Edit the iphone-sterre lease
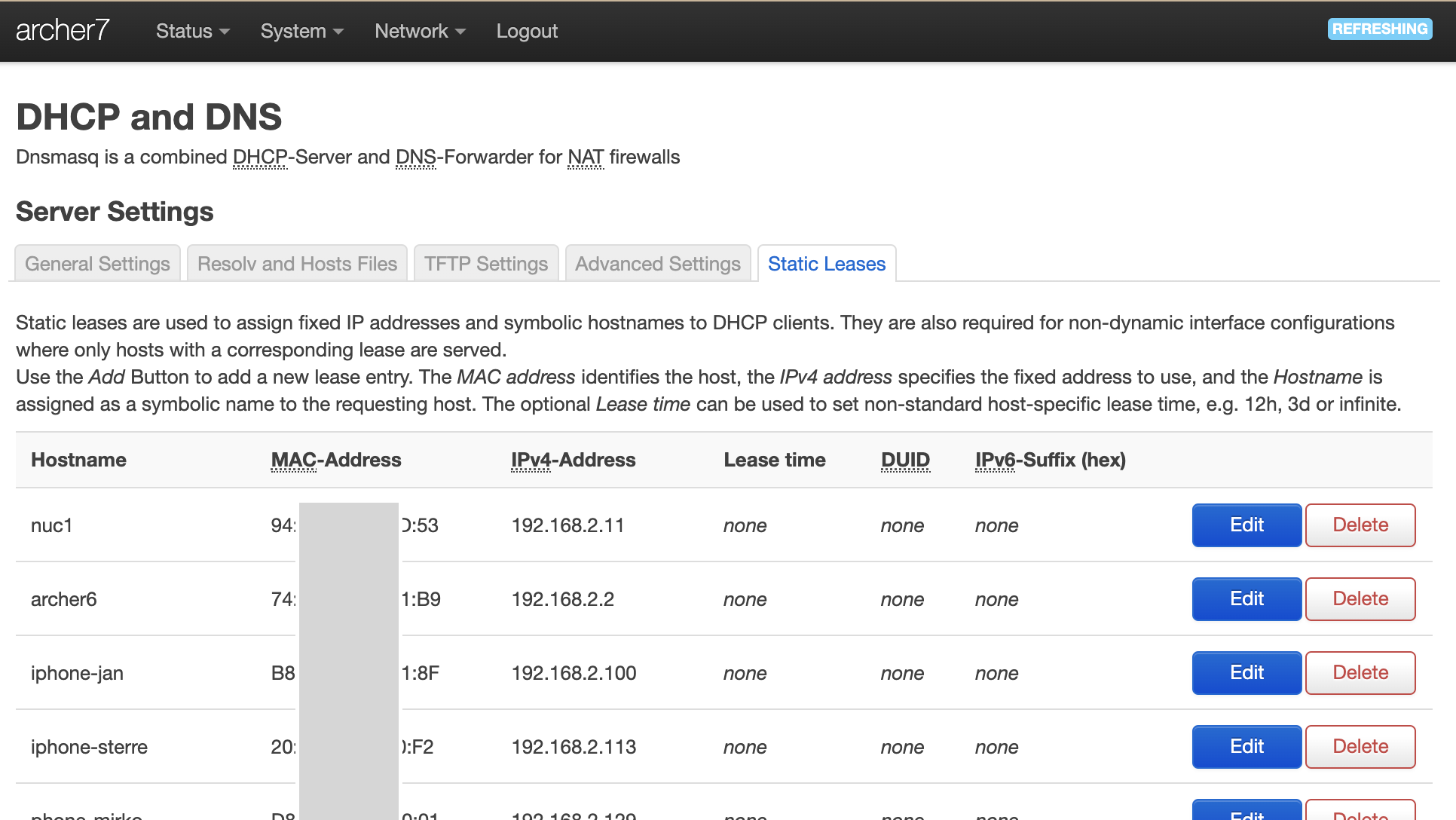The height and width of the screenshot is (820, 1456). click(x=1246, y=746)
